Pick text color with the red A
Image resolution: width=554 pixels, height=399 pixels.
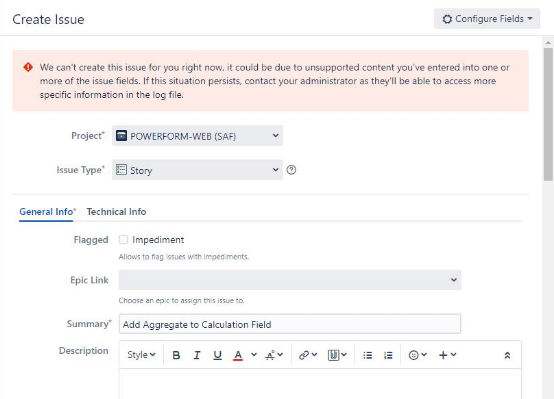[x=238, y=355]
